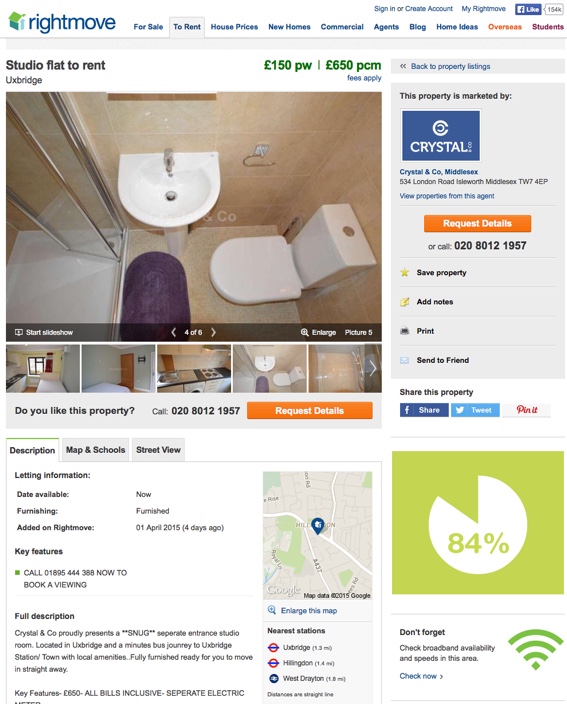Start slideshow using the slideshow icon
Viewport: 567px width, 704px height.
click(19, 332)
